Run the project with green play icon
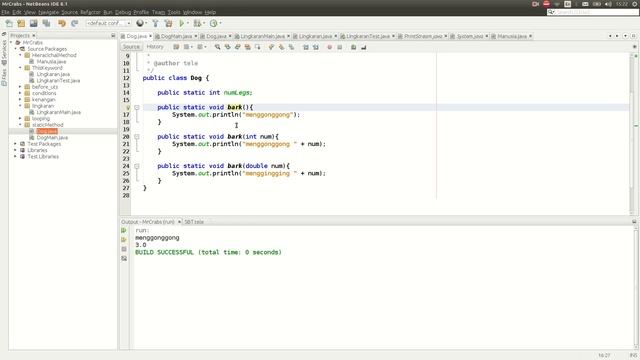The image size is (640, 360). point(182,23)
